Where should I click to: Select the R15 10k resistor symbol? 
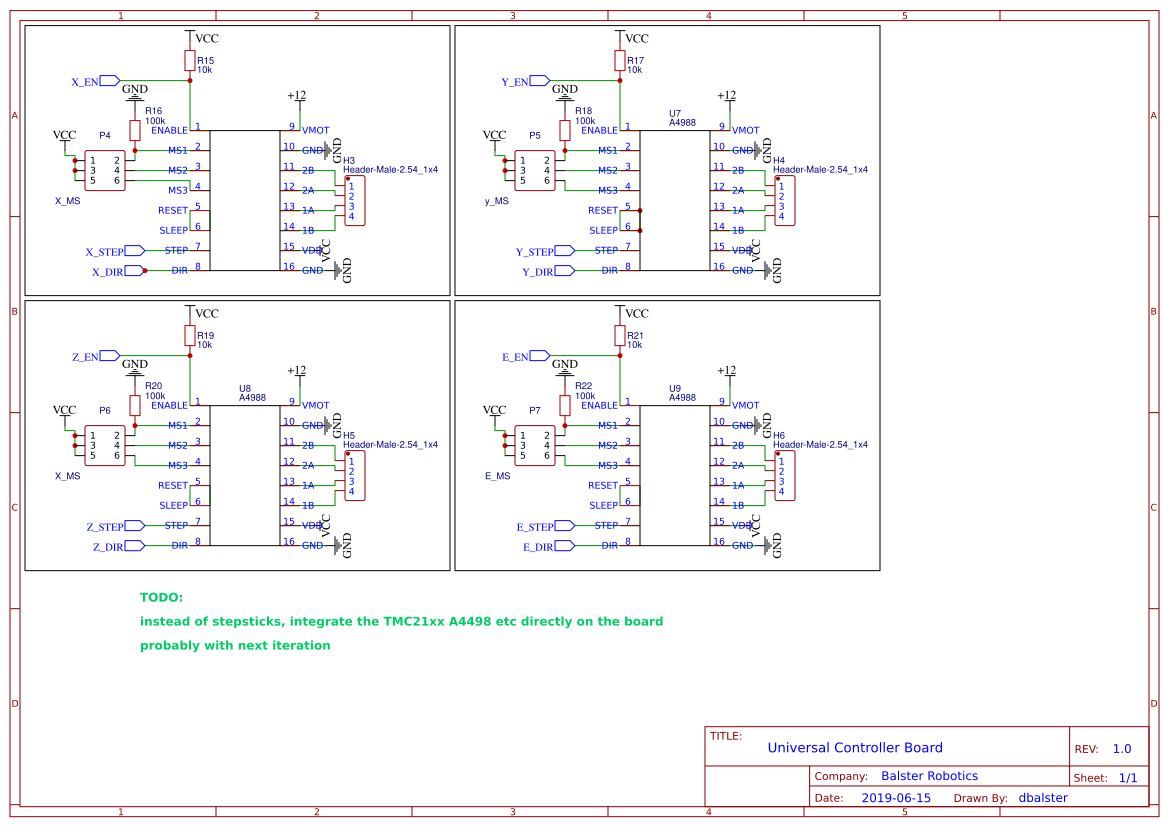click(x=190, y=60)
